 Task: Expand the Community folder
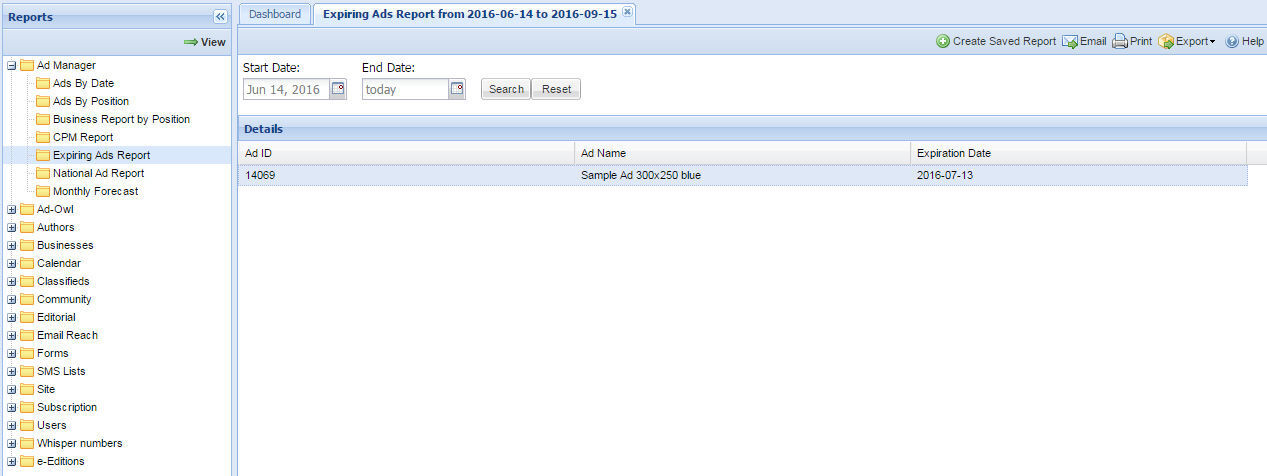[11, 299]
